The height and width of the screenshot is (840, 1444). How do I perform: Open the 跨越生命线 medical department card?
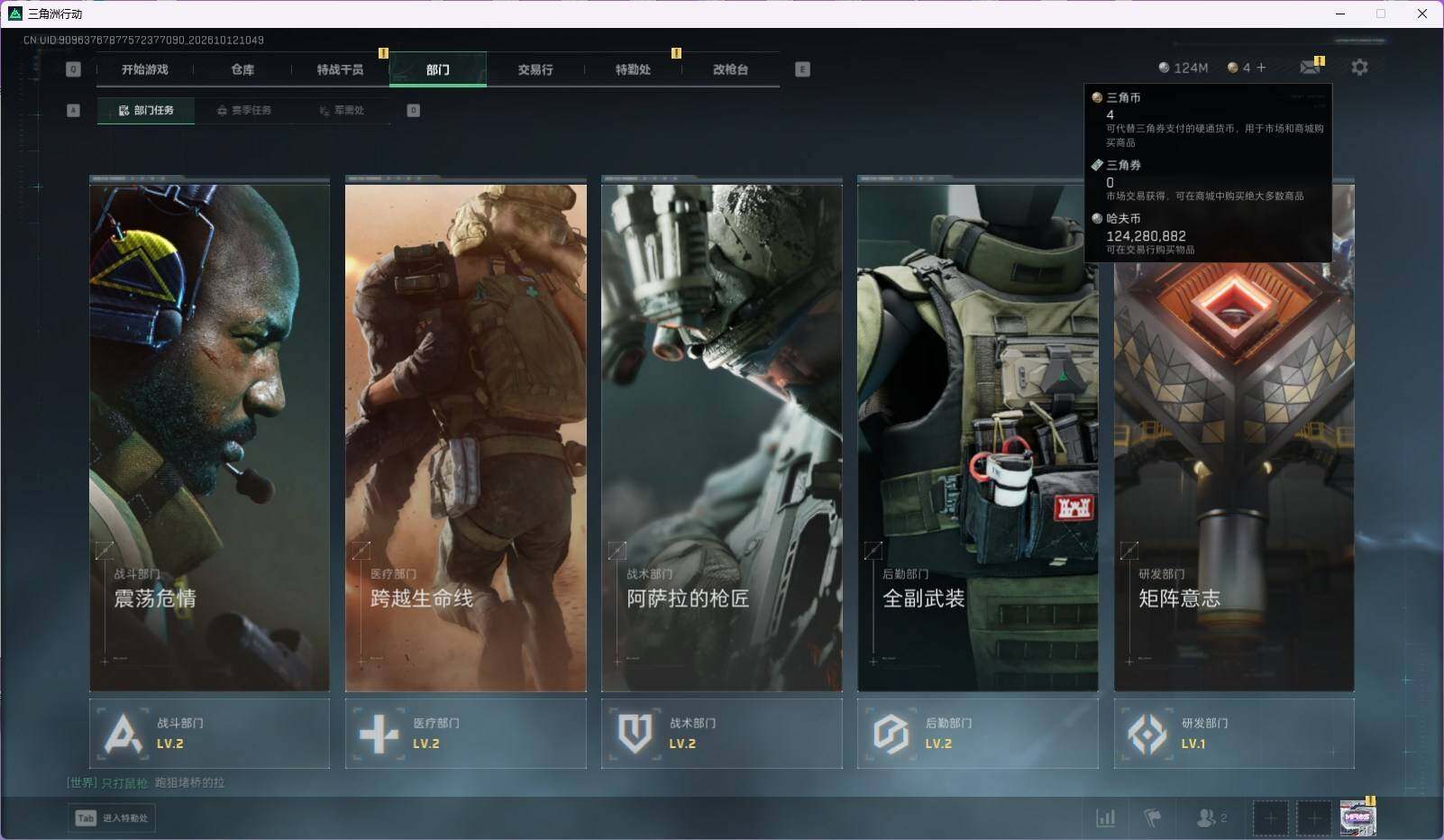coord(465,434)
